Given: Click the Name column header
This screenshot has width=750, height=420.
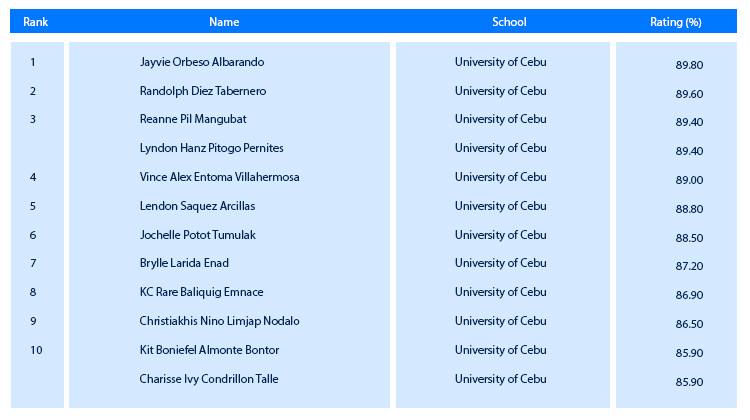Looking at the screenshot, I should [224, 22].
